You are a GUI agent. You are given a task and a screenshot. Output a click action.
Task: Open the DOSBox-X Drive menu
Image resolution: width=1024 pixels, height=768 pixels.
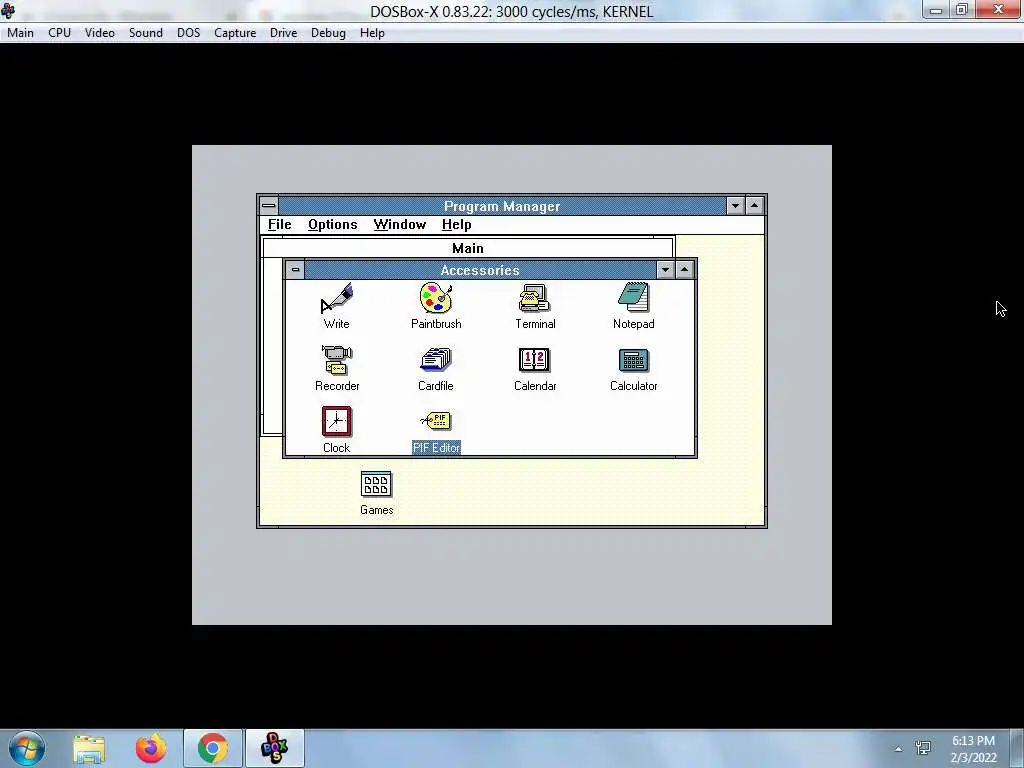coord(283,33)
